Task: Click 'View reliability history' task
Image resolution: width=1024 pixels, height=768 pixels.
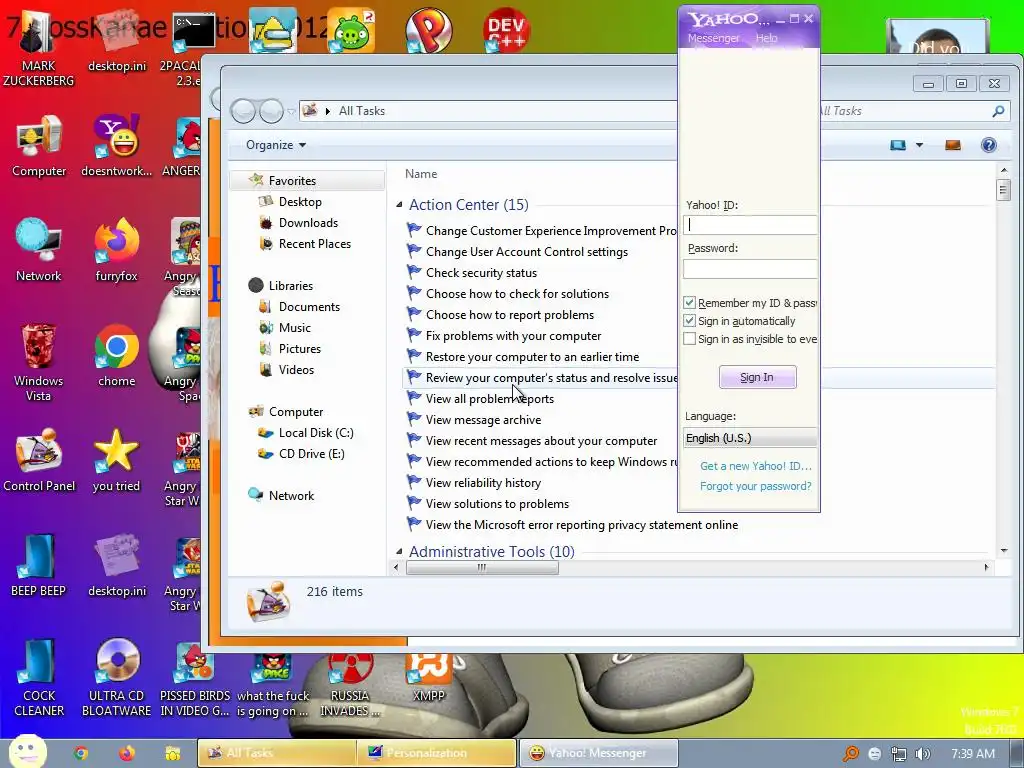Action: click(x=483, y=483)
